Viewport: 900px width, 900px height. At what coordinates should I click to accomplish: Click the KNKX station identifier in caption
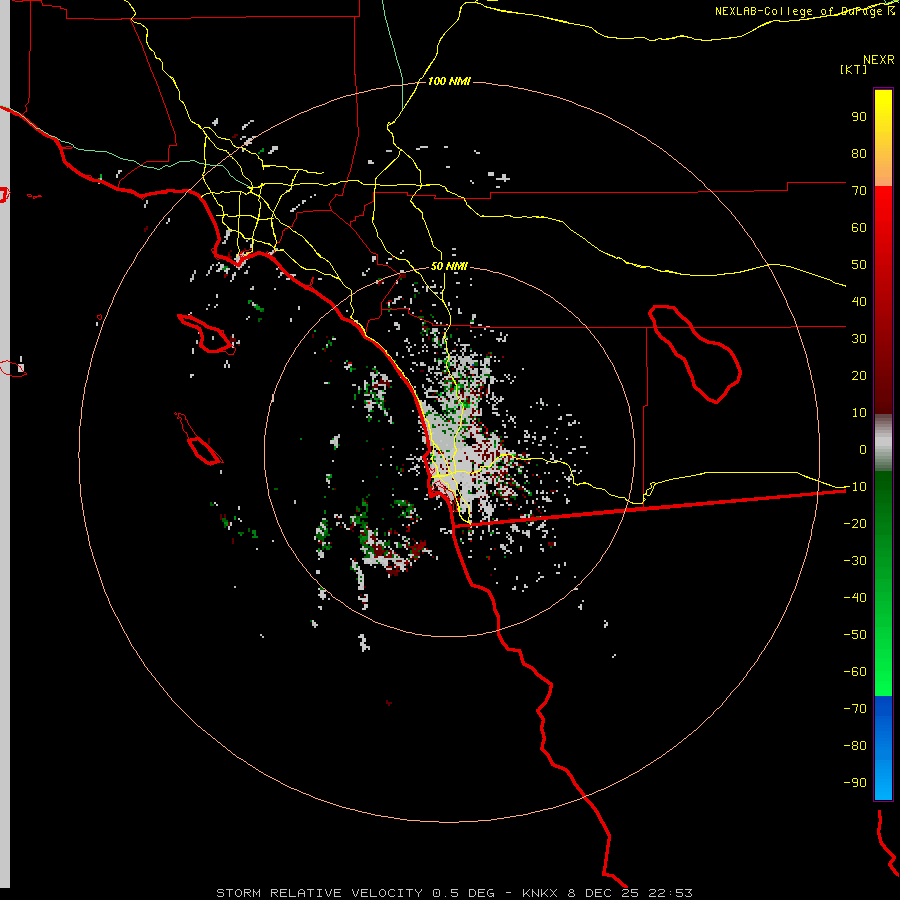point(540,893)
